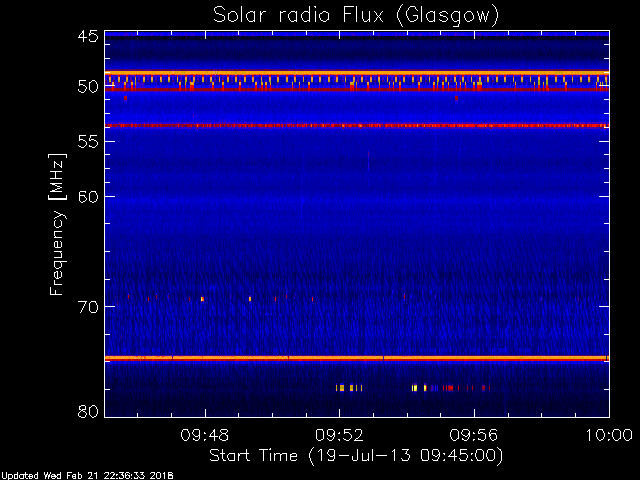Click the 10:00 time tick label
This screenshot has width=640, height=480.
pos(609,435)
